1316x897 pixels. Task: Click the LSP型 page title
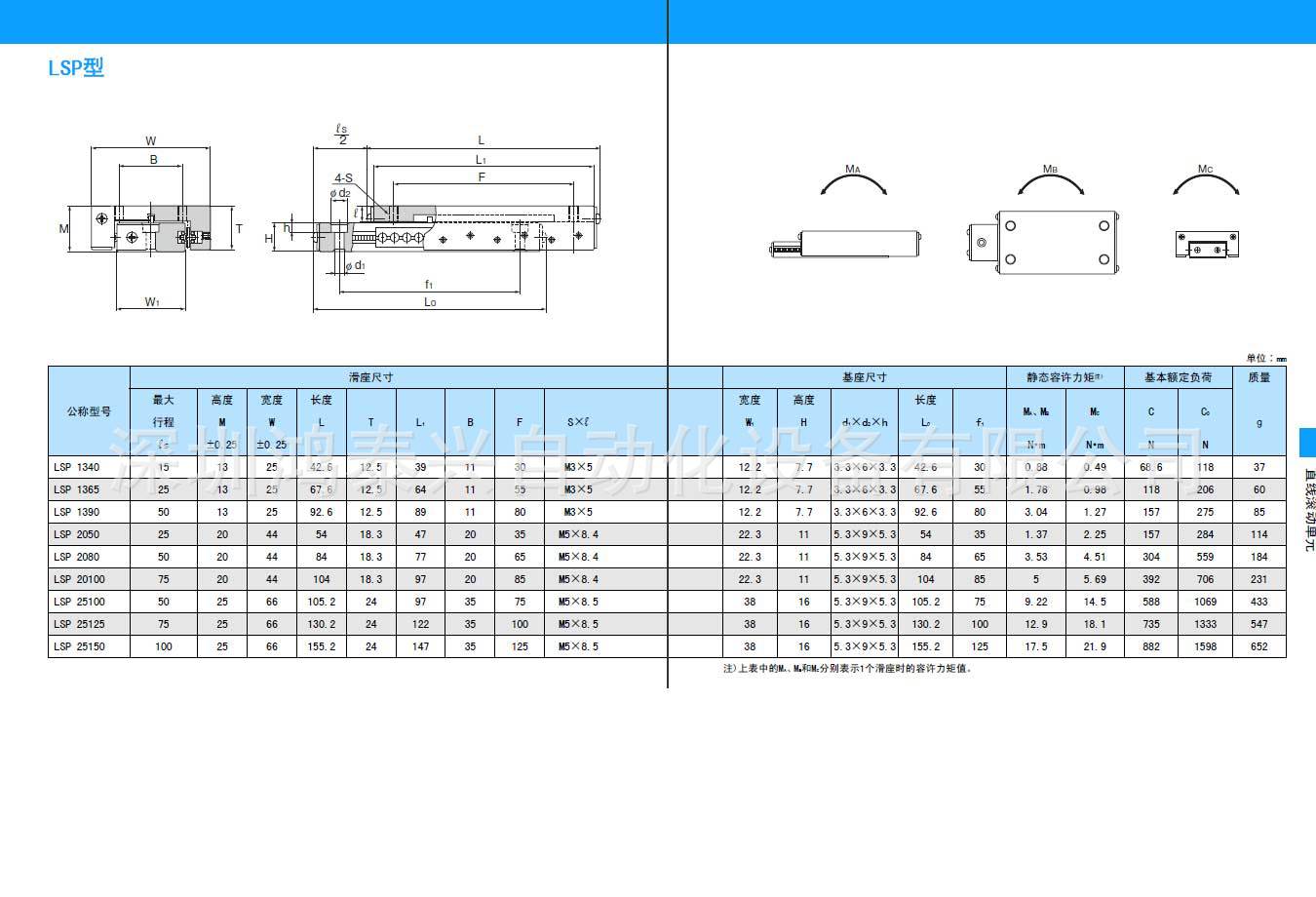(x=76, y=68)
